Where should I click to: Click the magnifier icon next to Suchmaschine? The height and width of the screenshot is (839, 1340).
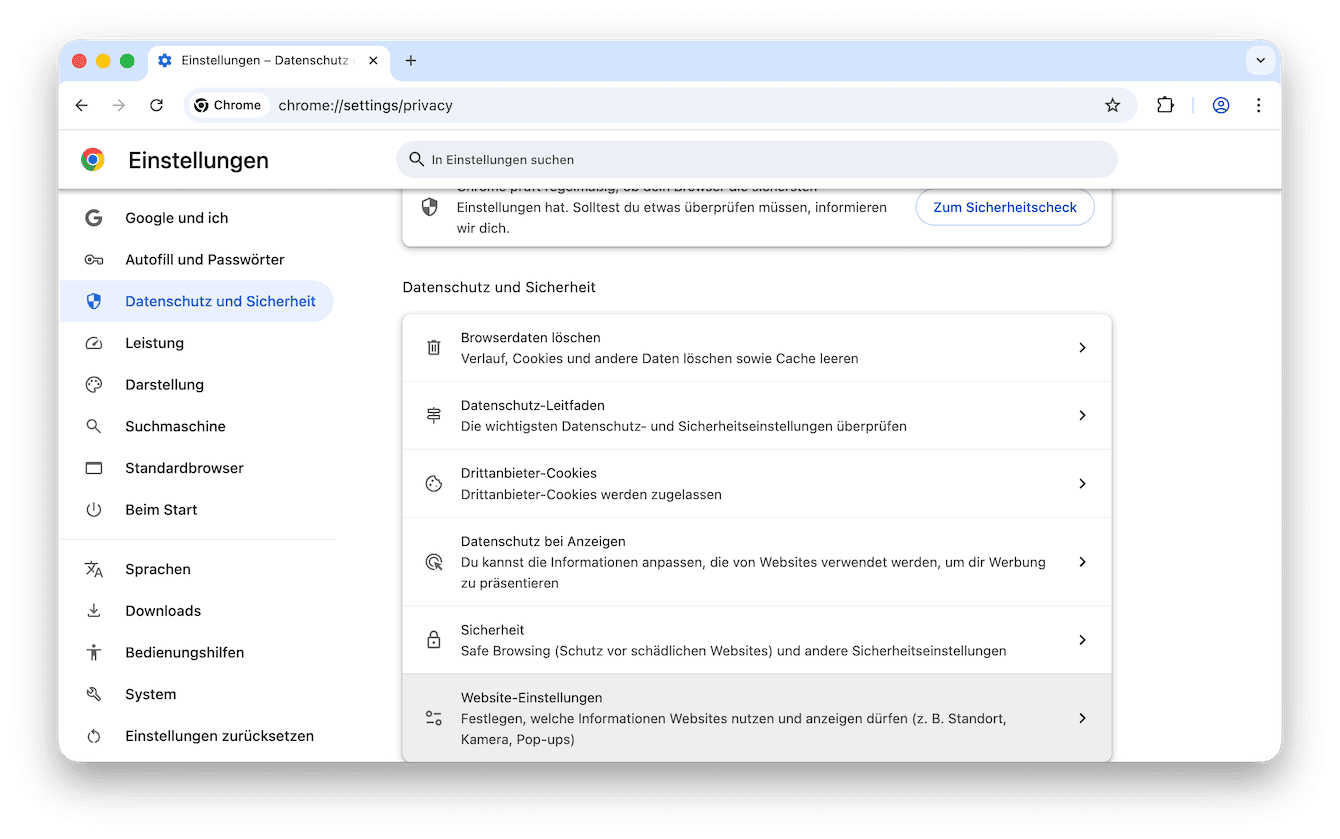93,425
